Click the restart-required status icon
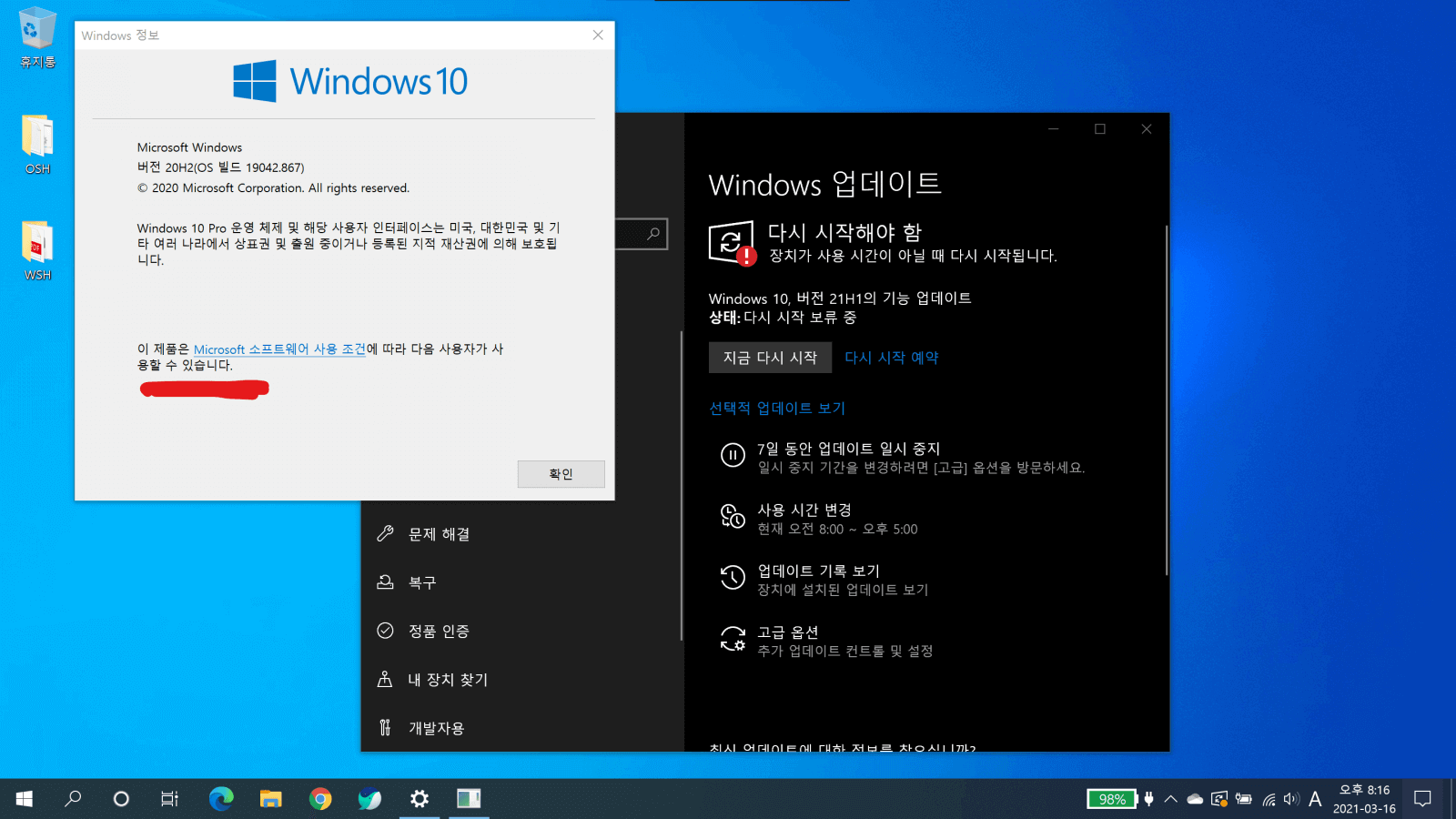This screenshot has height=819, width=1456. (732, 243)
